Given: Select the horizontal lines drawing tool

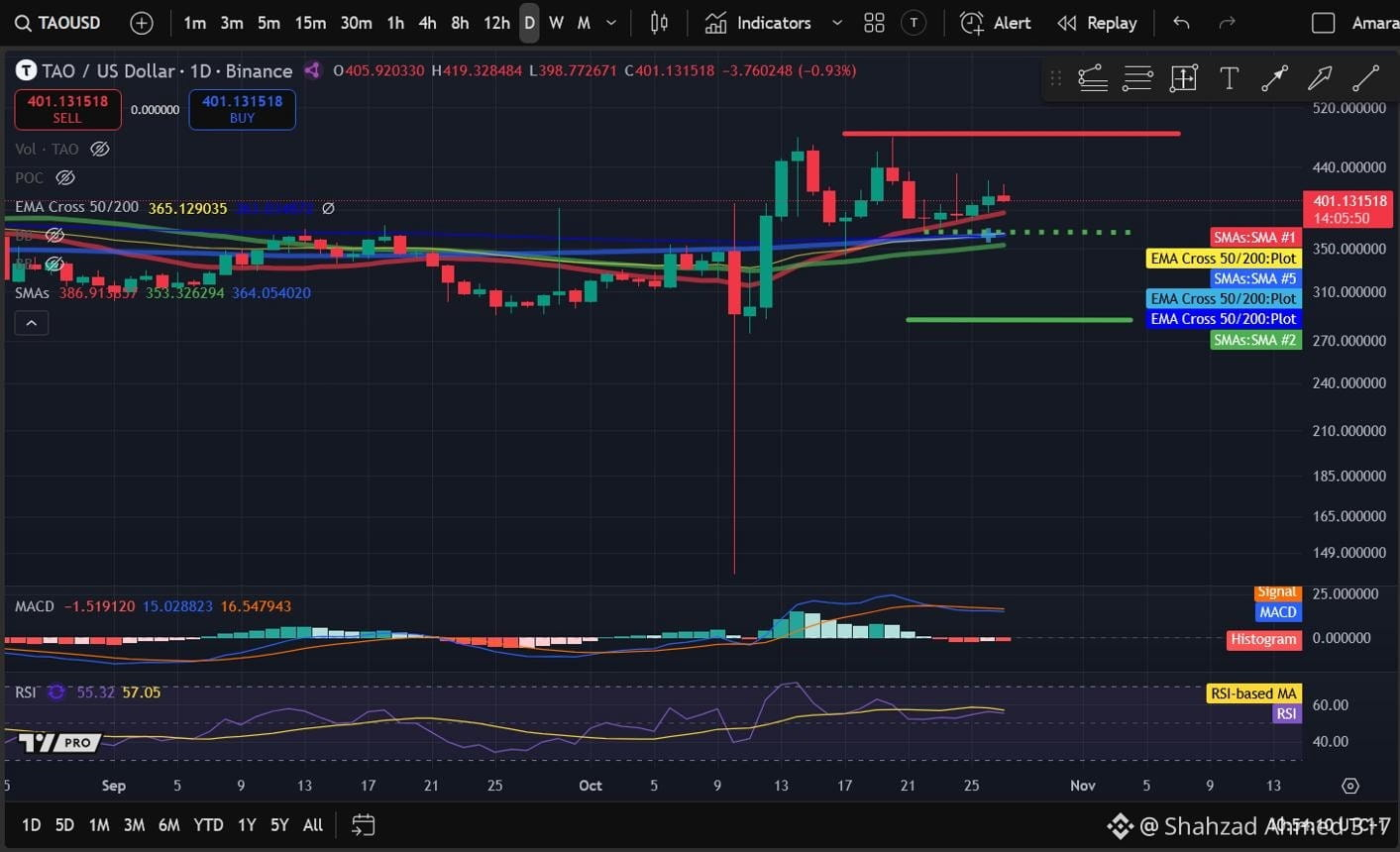Looking at the screenshot, I should [1137, 78].
